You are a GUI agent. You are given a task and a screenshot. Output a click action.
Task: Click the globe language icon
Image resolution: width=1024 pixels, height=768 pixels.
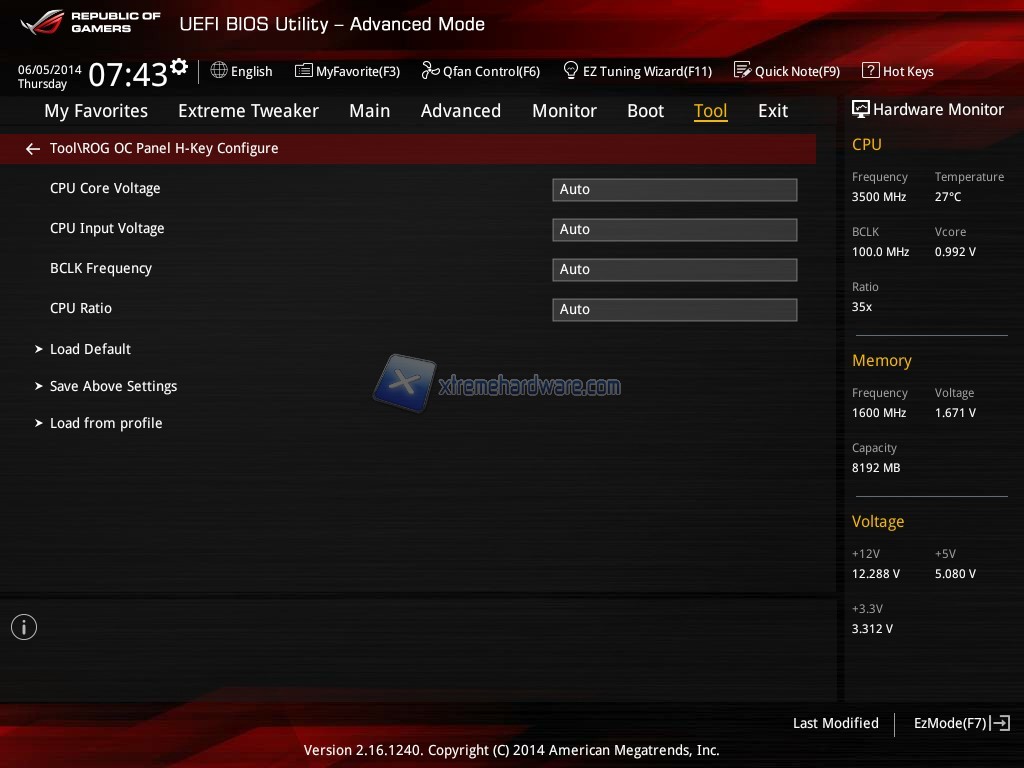(219, 71)
